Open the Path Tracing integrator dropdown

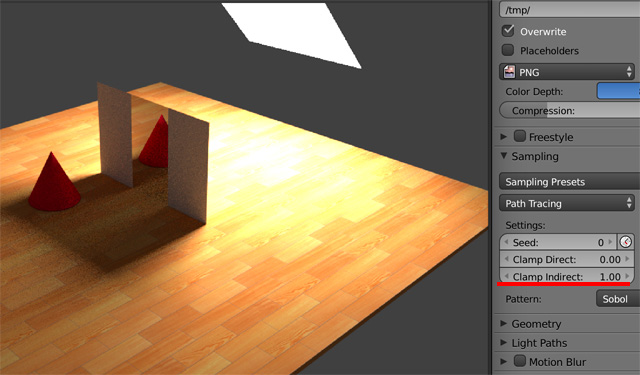(x=567, y=203)
